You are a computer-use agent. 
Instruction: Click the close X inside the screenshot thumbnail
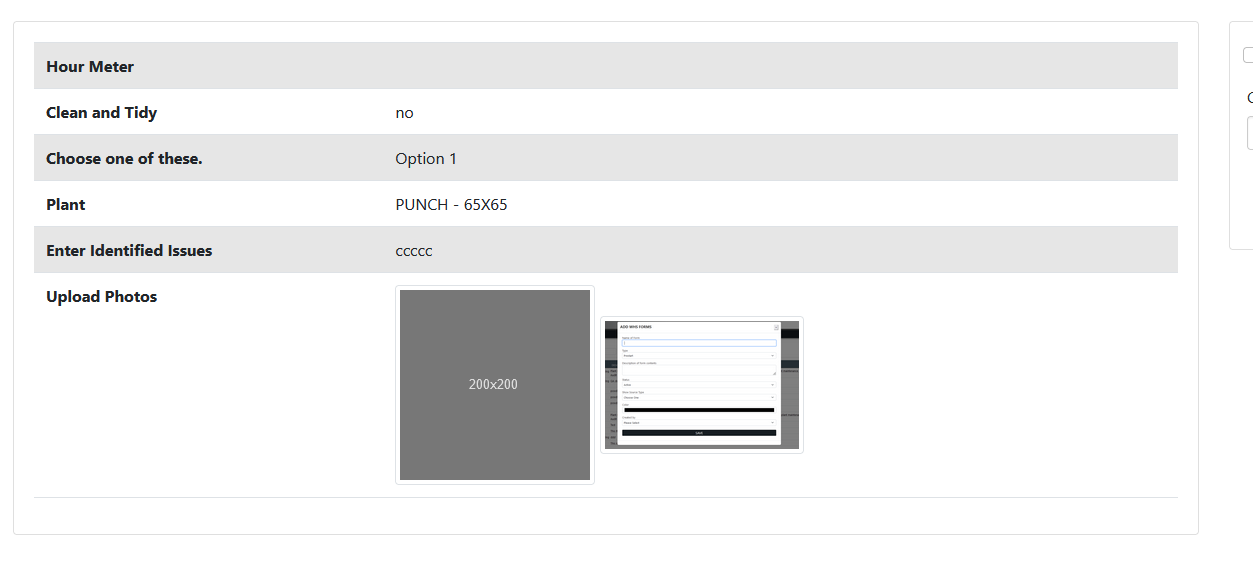[x=776, y=327]
